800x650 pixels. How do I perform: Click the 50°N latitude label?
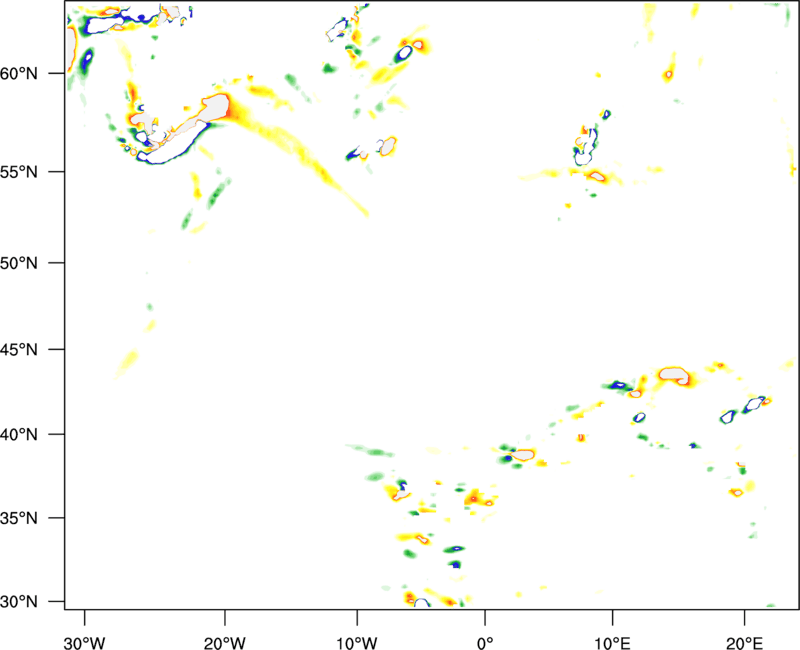click(19, 264)
